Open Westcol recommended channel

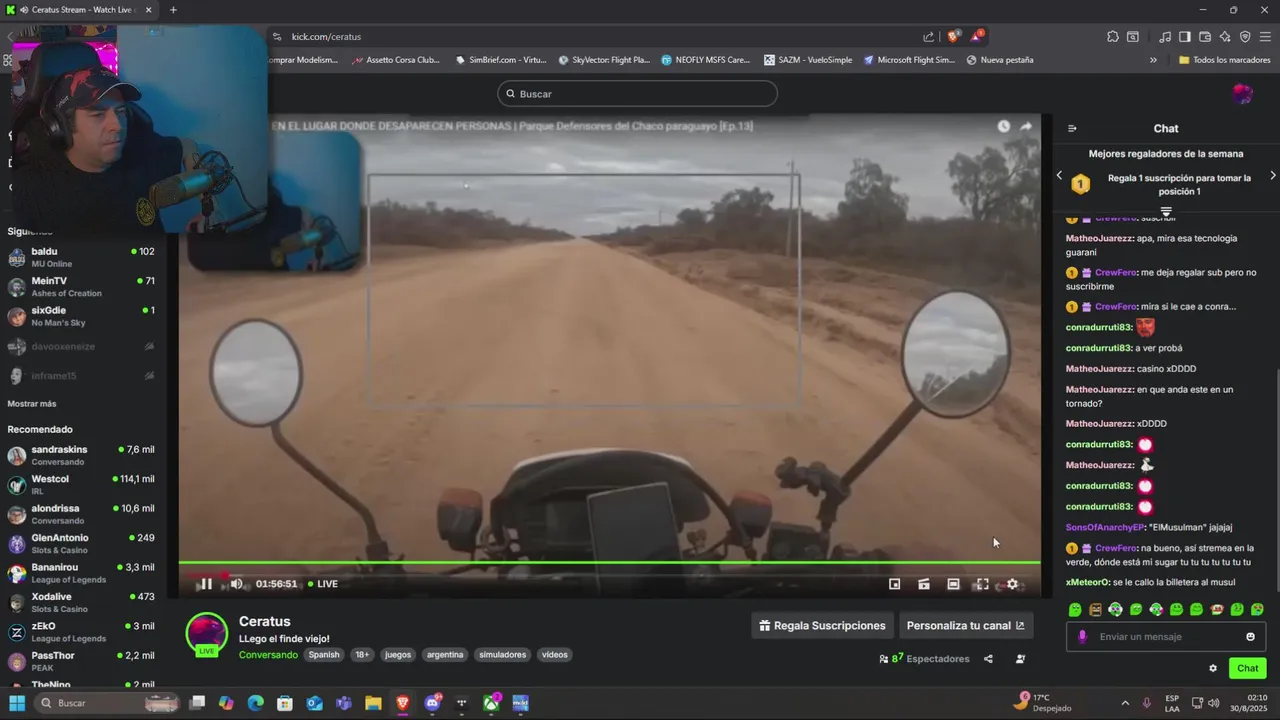point(84,485)
